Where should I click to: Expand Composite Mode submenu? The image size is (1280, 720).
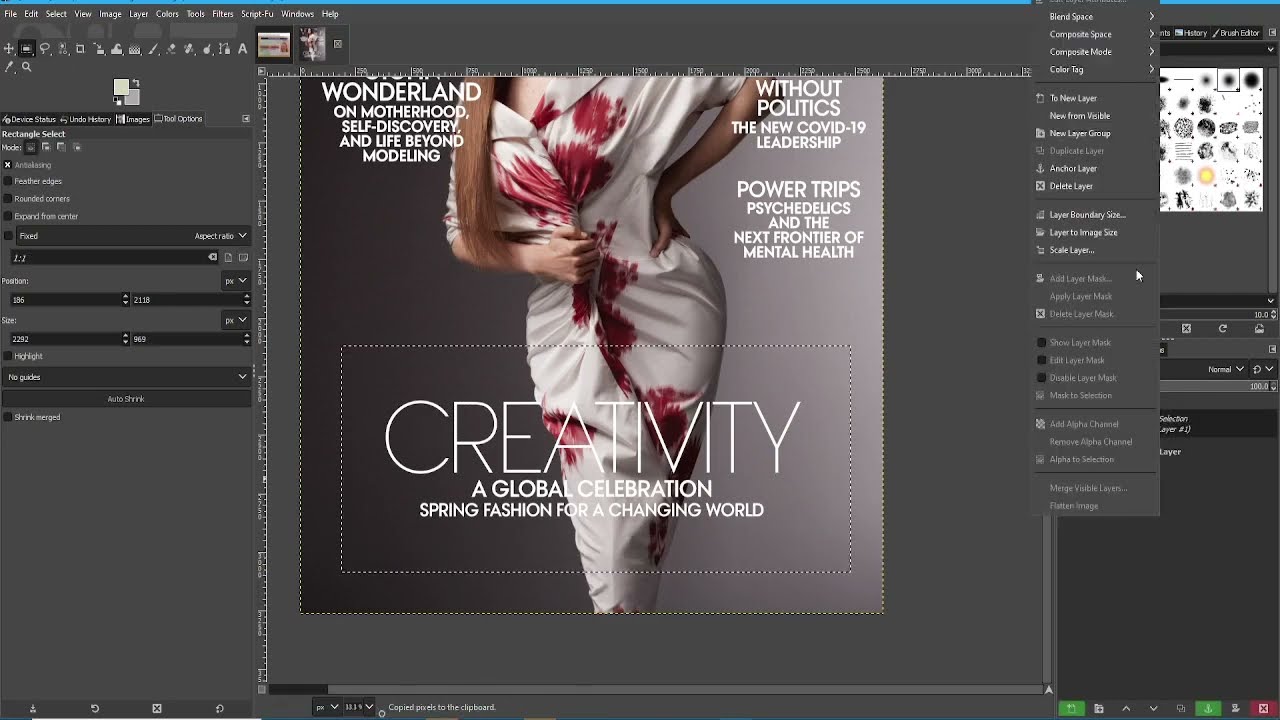click(1097, 52)
